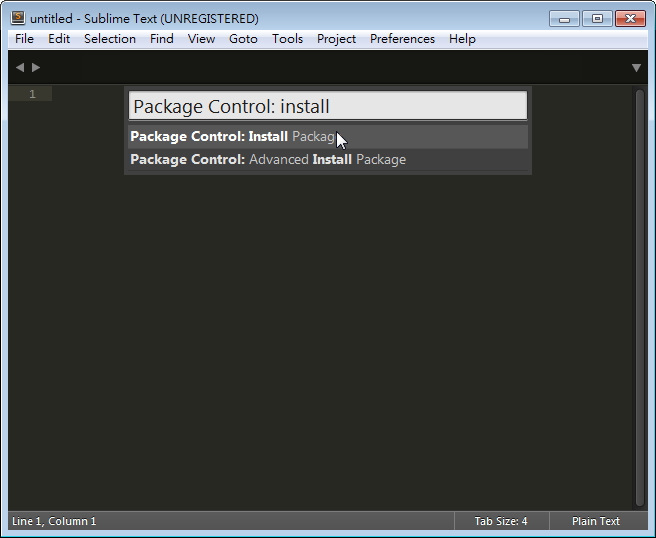Open the Selection menu
Image resolution: width=656 pixels, height=538 pixels.
pyautogui.click(x=110, y=39)
